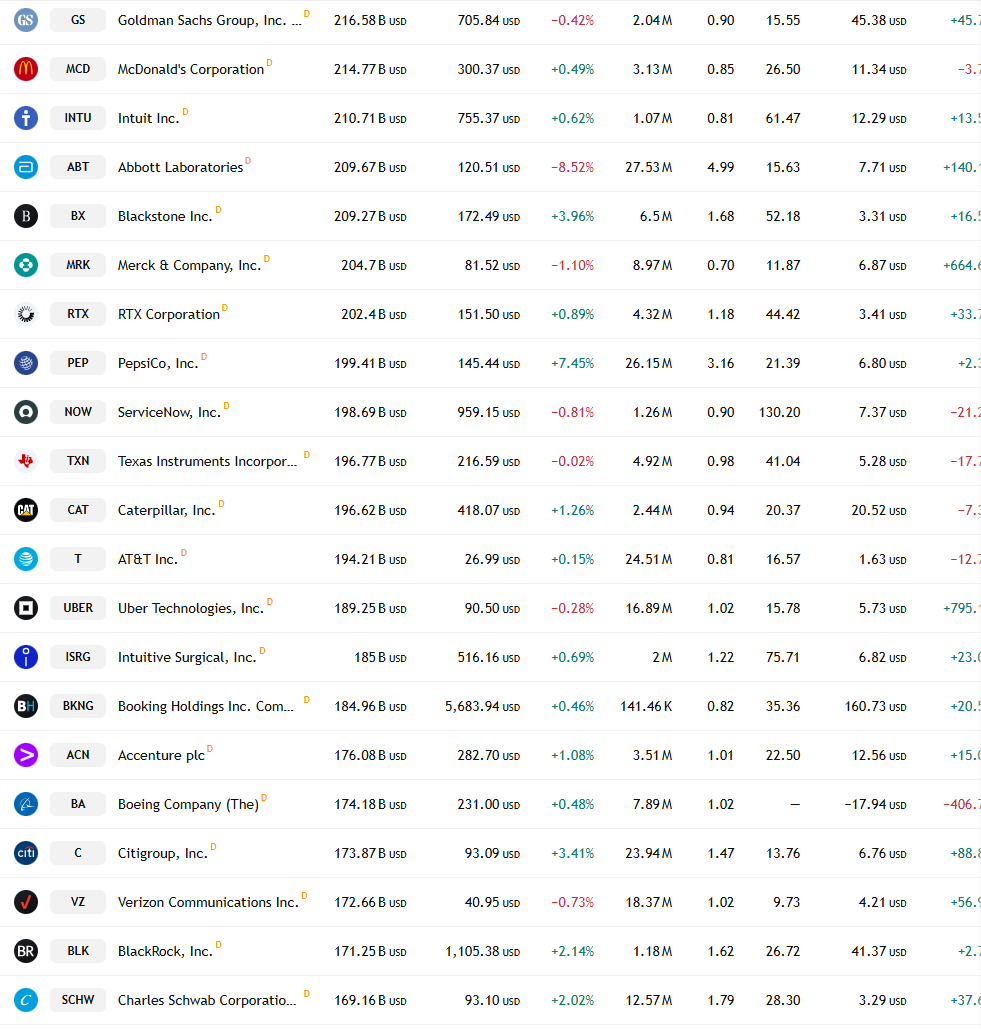Click the Accenture logo icon
981x1029 pixels.
26,755
